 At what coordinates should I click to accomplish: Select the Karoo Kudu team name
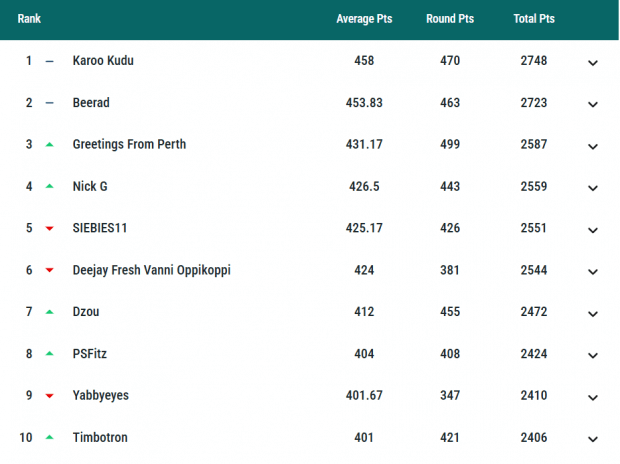point(103,61)
